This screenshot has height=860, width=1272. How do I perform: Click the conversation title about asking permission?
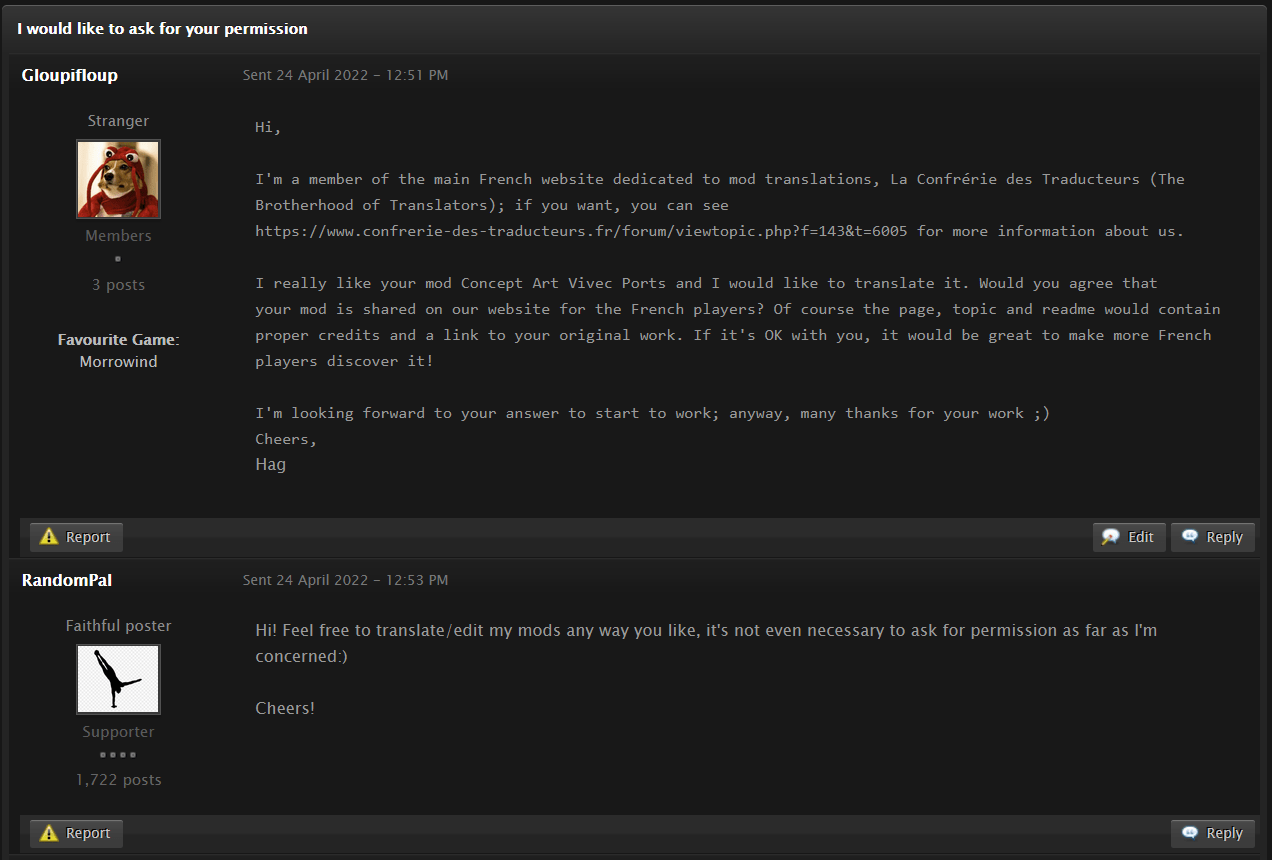(162, 29)
